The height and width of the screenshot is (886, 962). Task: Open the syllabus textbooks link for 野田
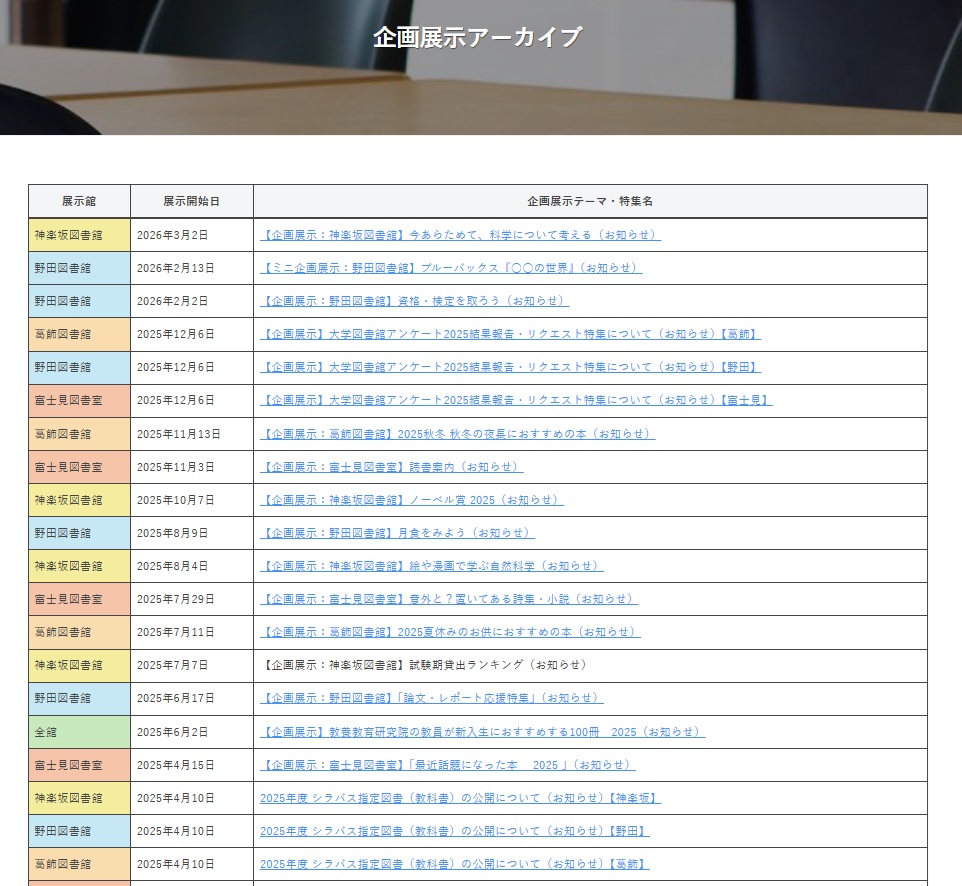coord(454,831)
